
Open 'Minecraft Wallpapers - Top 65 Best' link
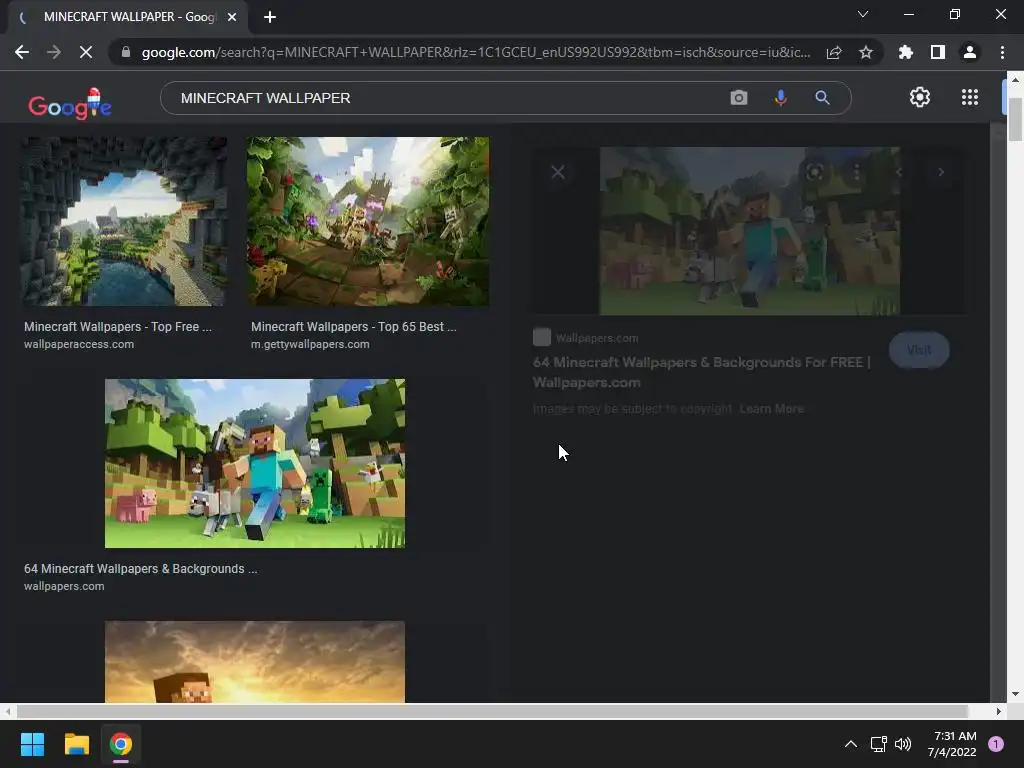353,327
